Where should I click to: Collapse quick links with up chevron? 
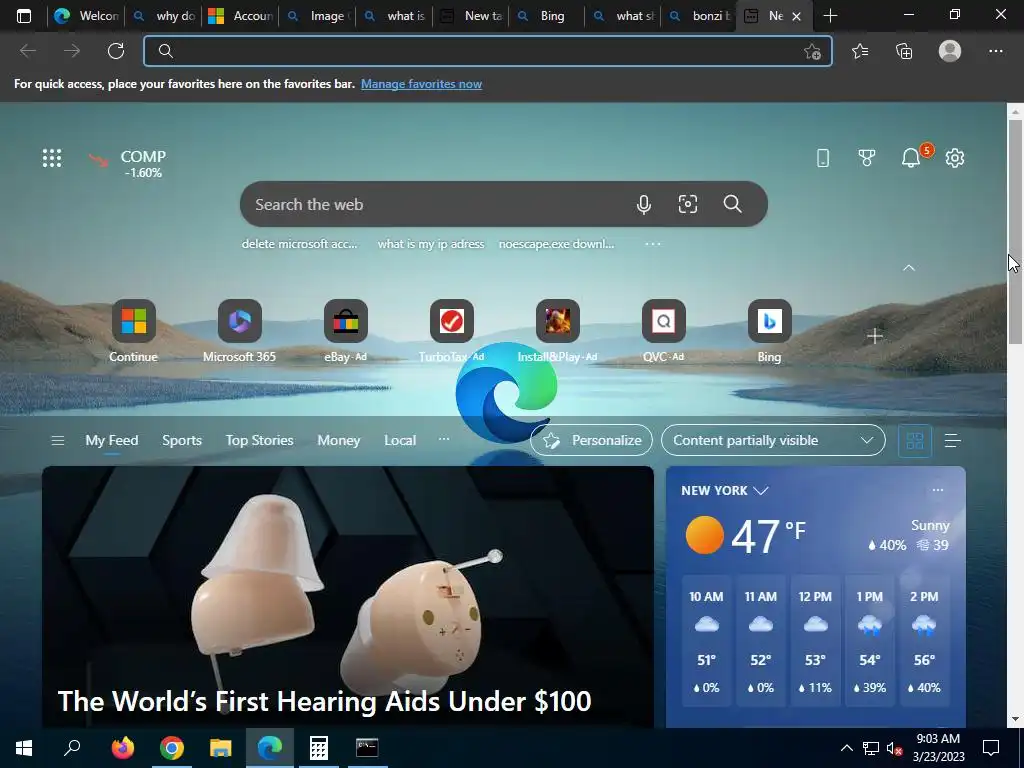908,268
